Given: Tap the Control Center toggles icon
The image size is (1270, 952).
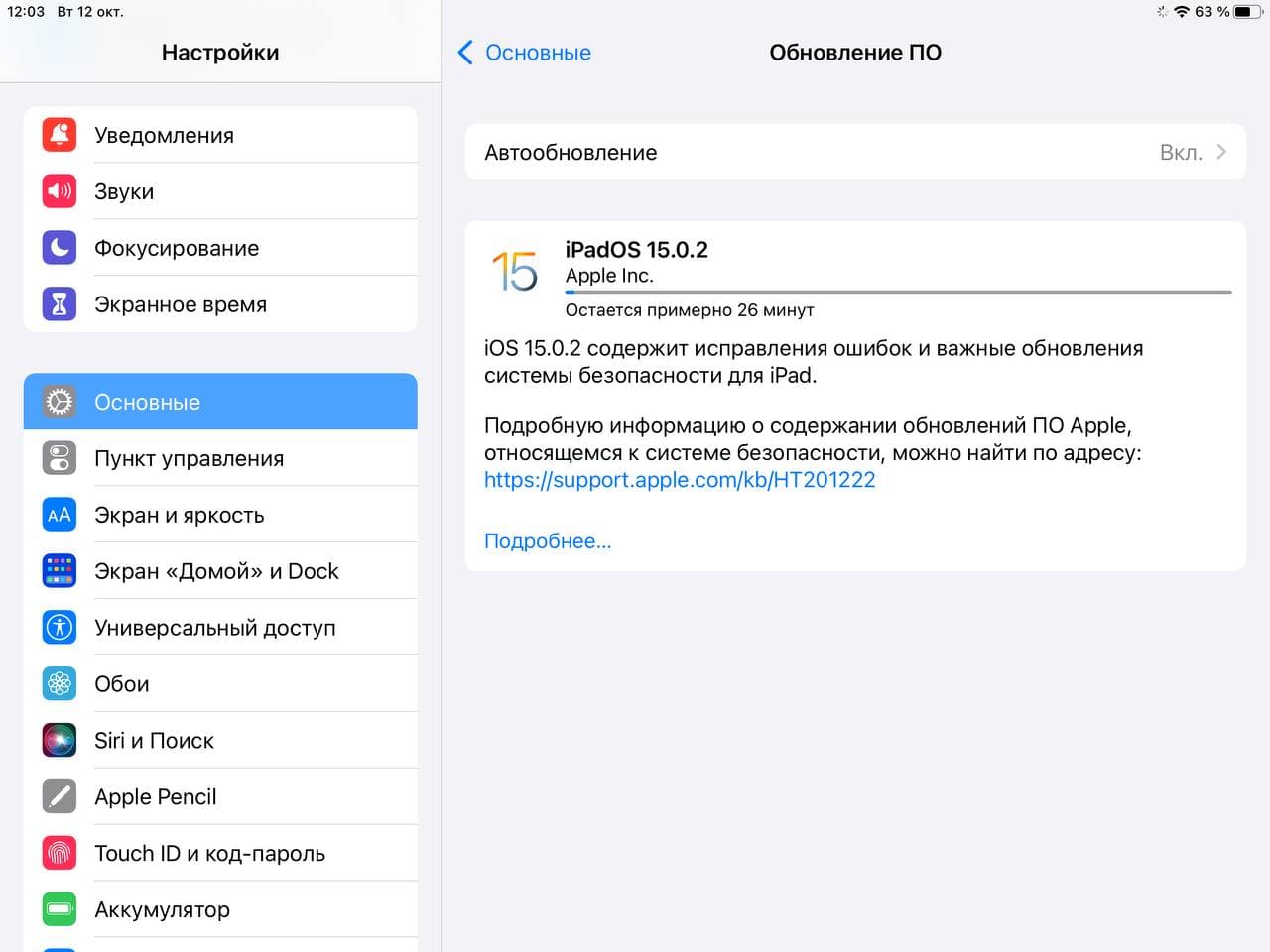Looking at the screenshot, I should [60, 458].
